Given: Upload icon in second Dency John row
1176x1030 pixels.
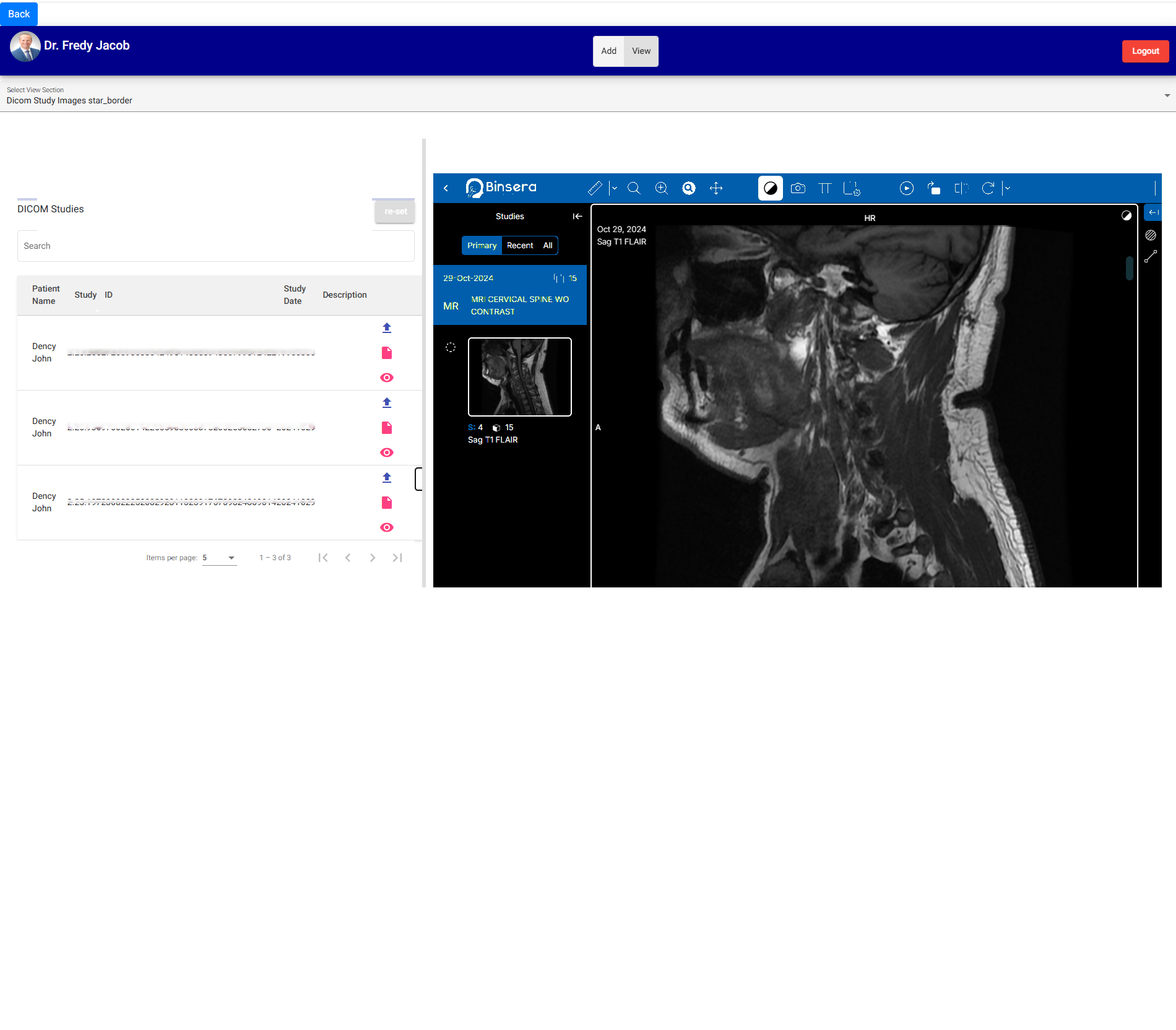Looking at the screenshot, I should pyautogui.click(x=387, y=403).
